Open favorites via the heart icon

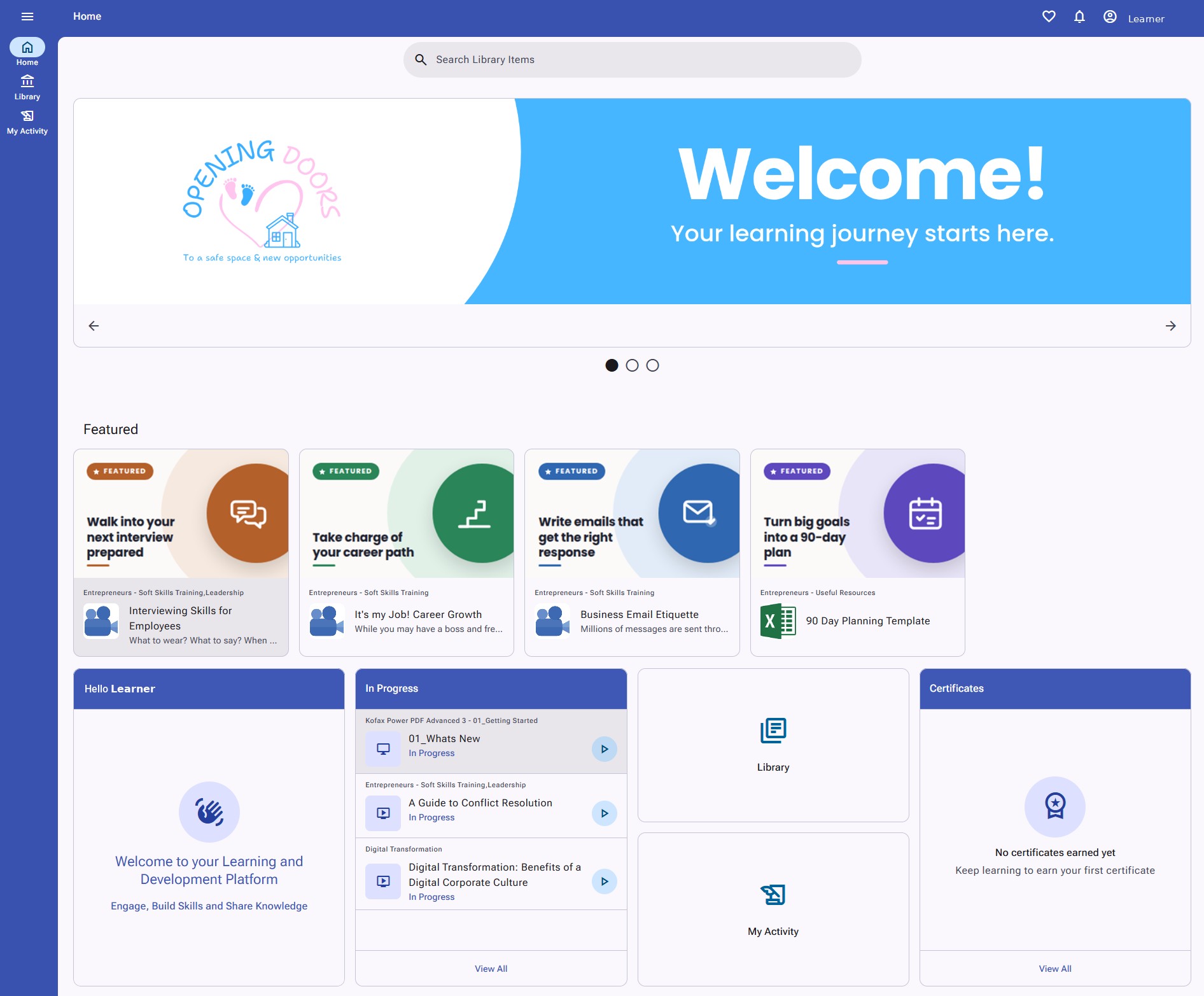click(x=1049, y=17)
